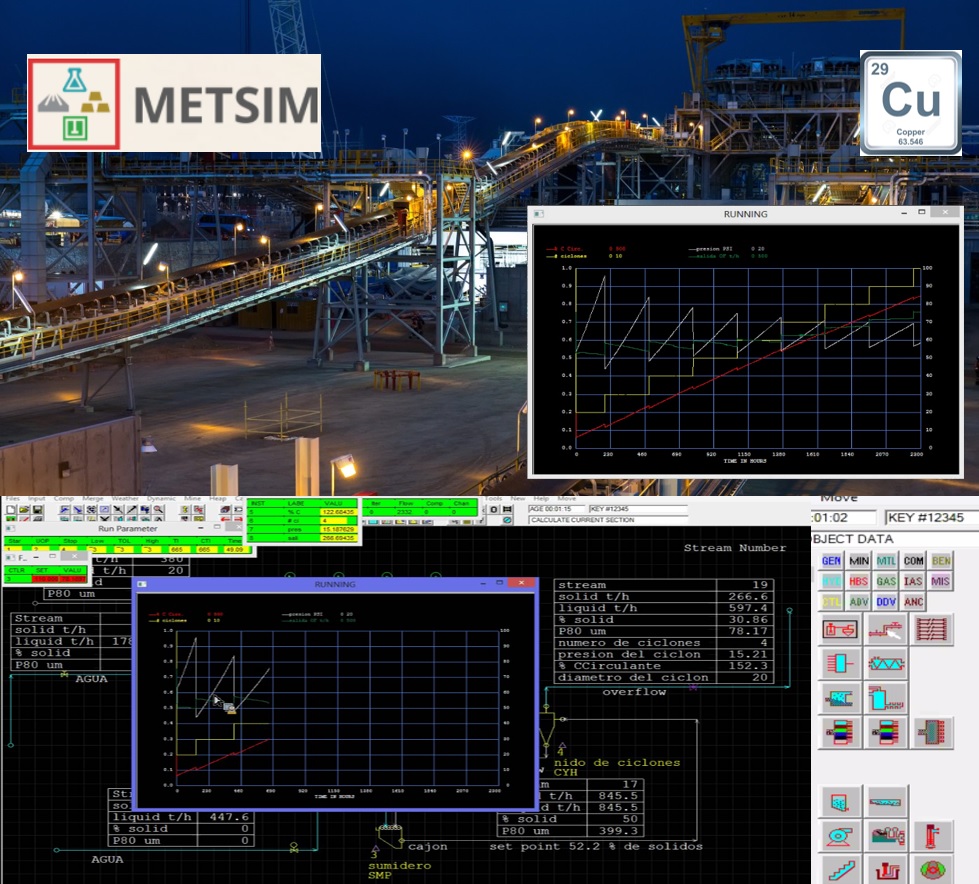Choose the red vertical column icon

click(x=932, y=836)
